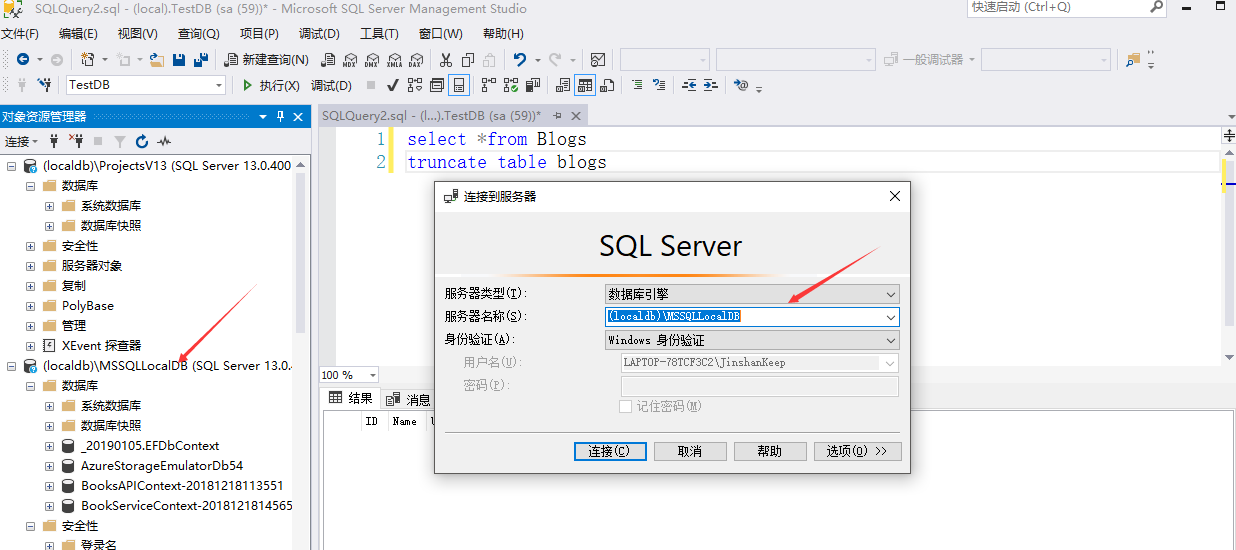Click the activity monitor pulse icon

click(x=164, y=141)
